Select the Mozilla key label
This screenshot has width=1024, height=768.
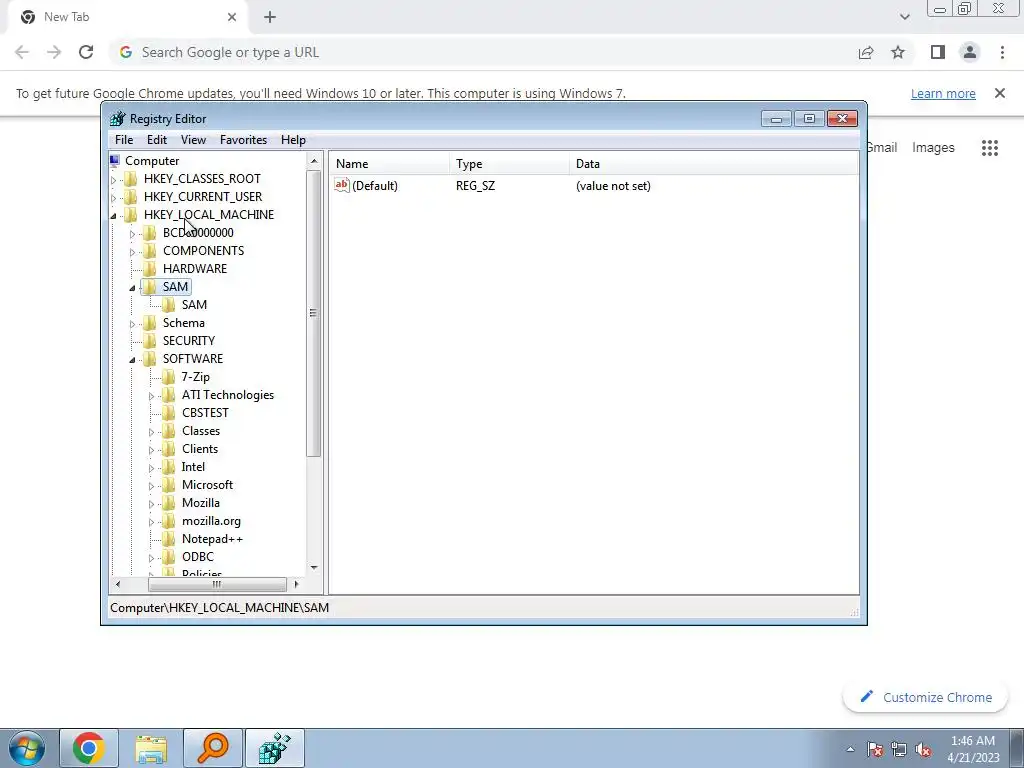200,503
